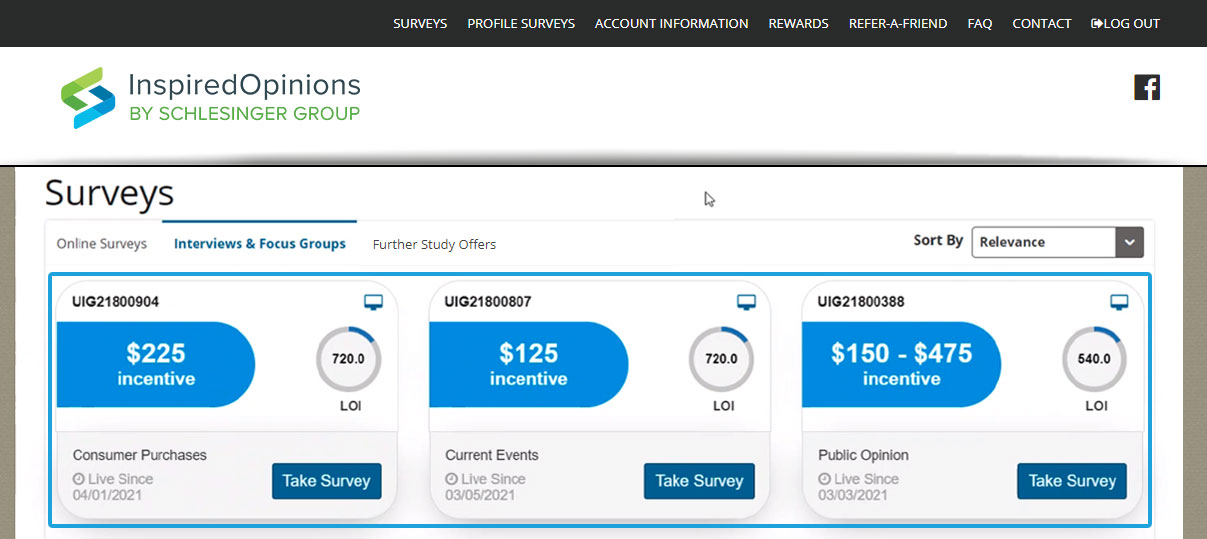Click desktop monitor icon on UIG21800904 card
The width and height of the screenshot is (1207, 539).
click(x=372, y=302)
